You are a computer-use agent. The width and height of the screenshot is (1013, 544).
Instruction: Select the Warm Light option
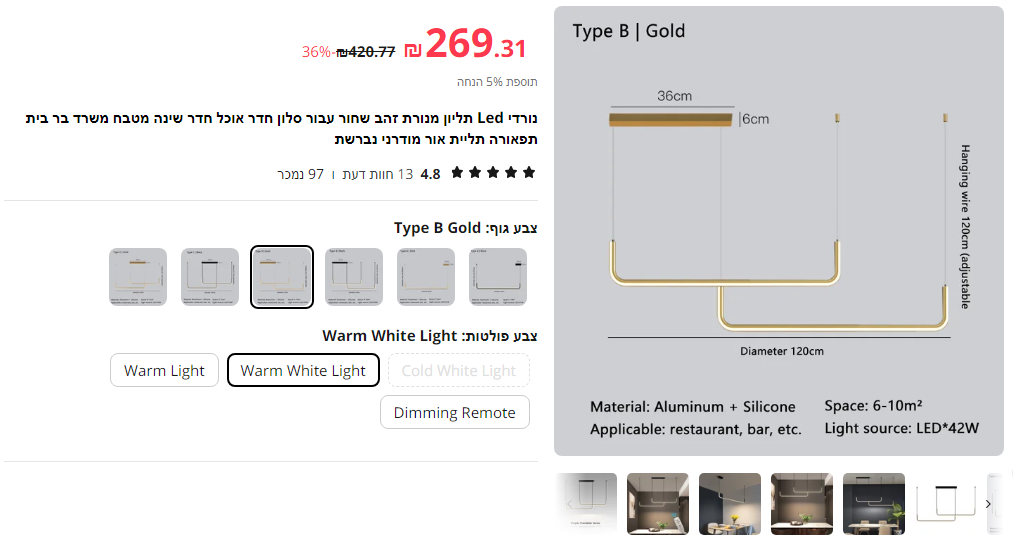pyautogui.click(x=164, y=370)
